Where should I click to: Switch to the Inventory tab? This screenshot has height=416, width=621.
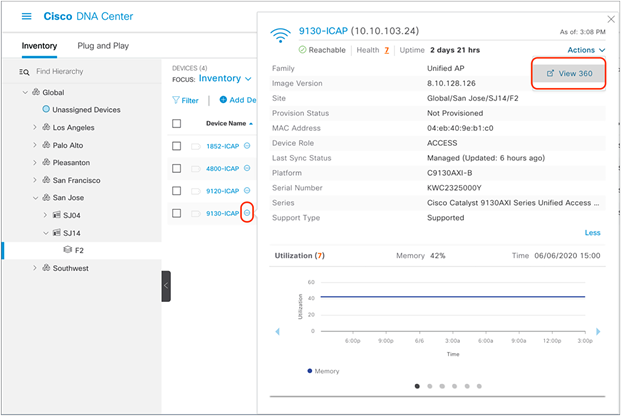39,46
